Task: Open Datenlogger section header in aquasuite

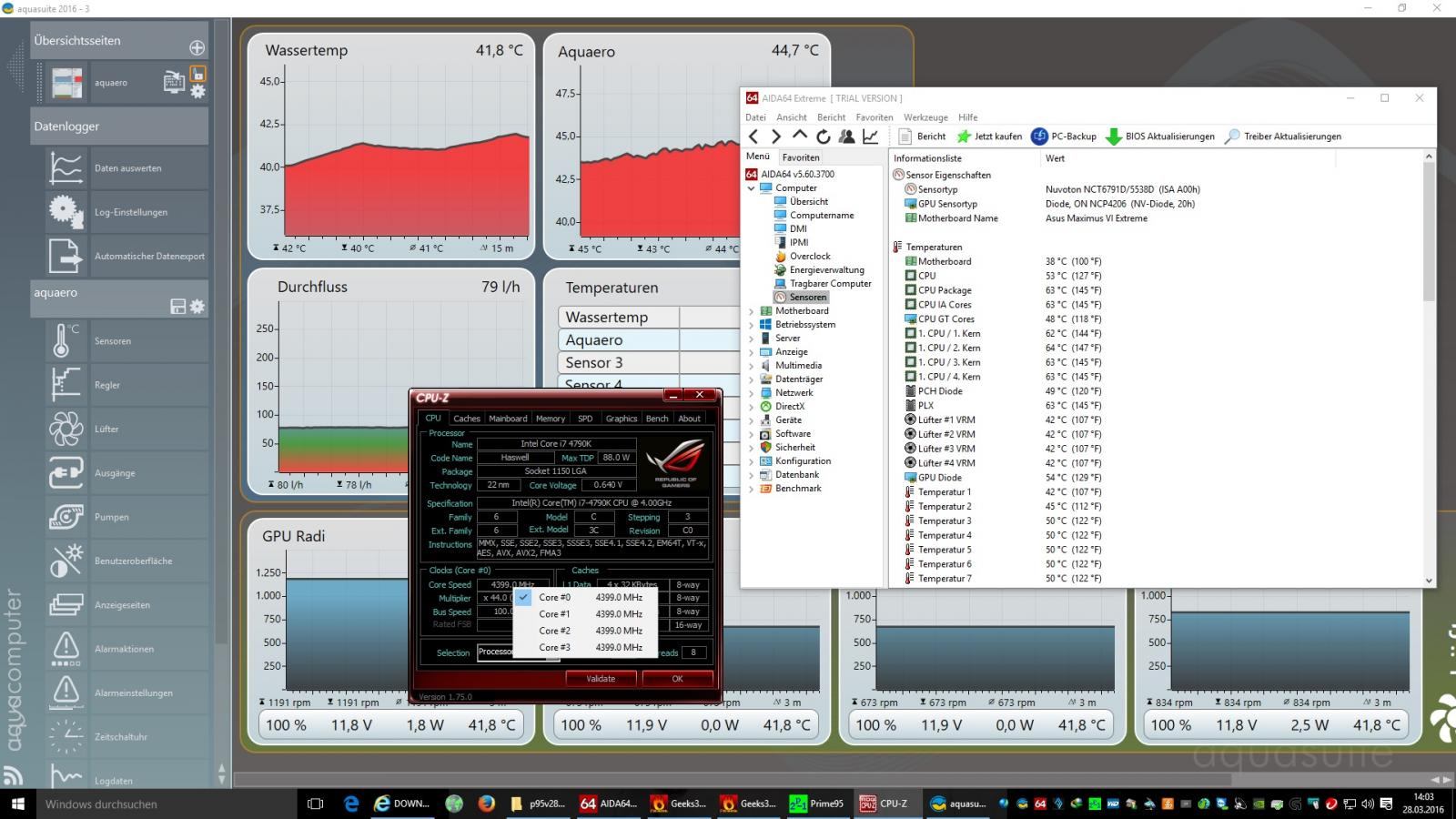Action: click(x=119, y=126)
